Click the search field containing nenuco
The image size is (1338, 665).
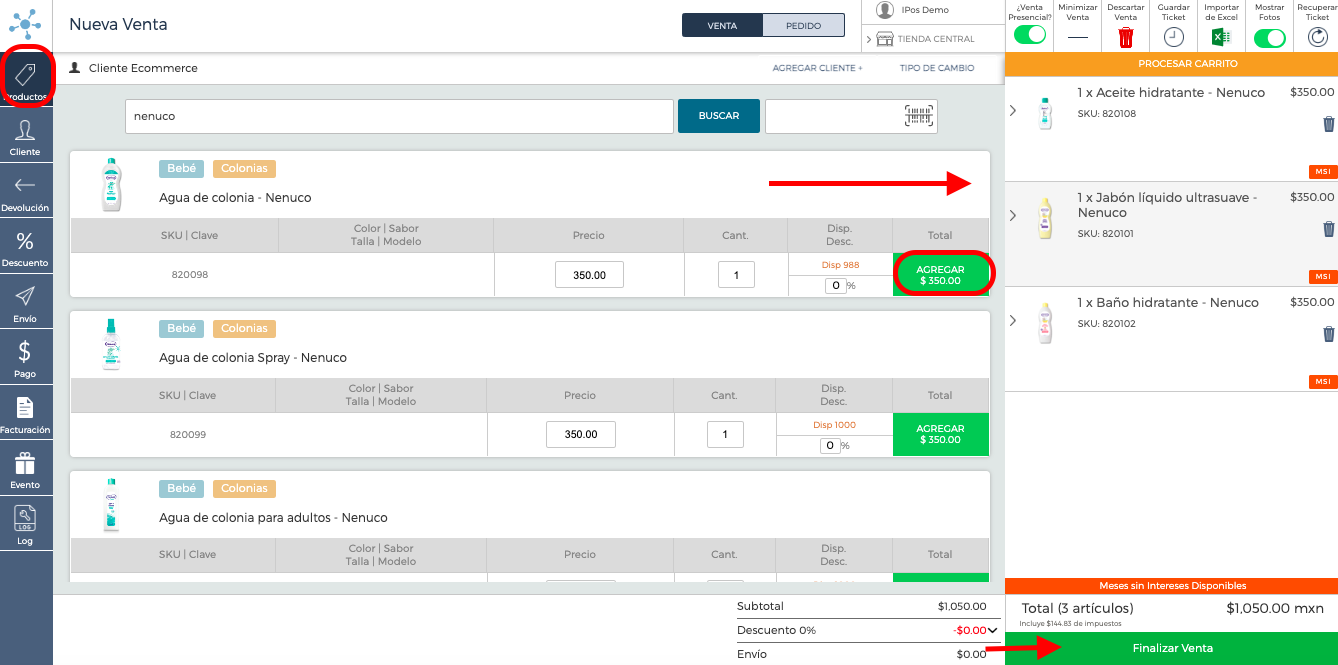click(399, 116)
